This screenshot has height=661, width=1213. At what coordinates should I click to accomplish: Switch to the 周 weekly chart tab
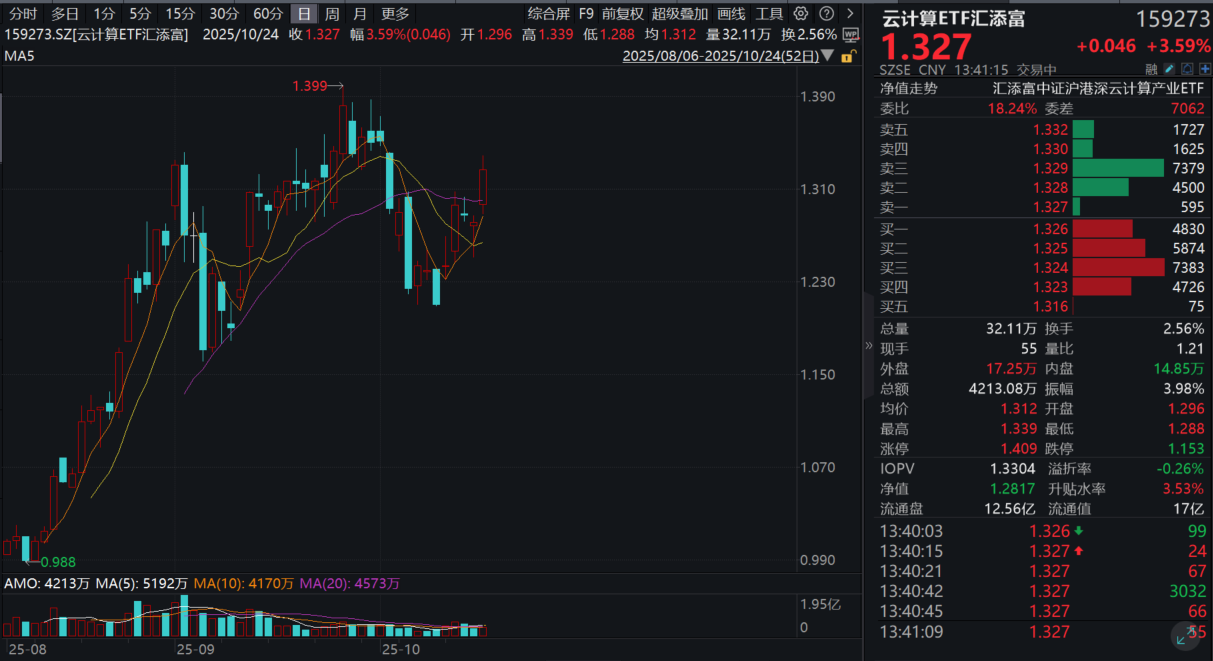coord(332,14)
